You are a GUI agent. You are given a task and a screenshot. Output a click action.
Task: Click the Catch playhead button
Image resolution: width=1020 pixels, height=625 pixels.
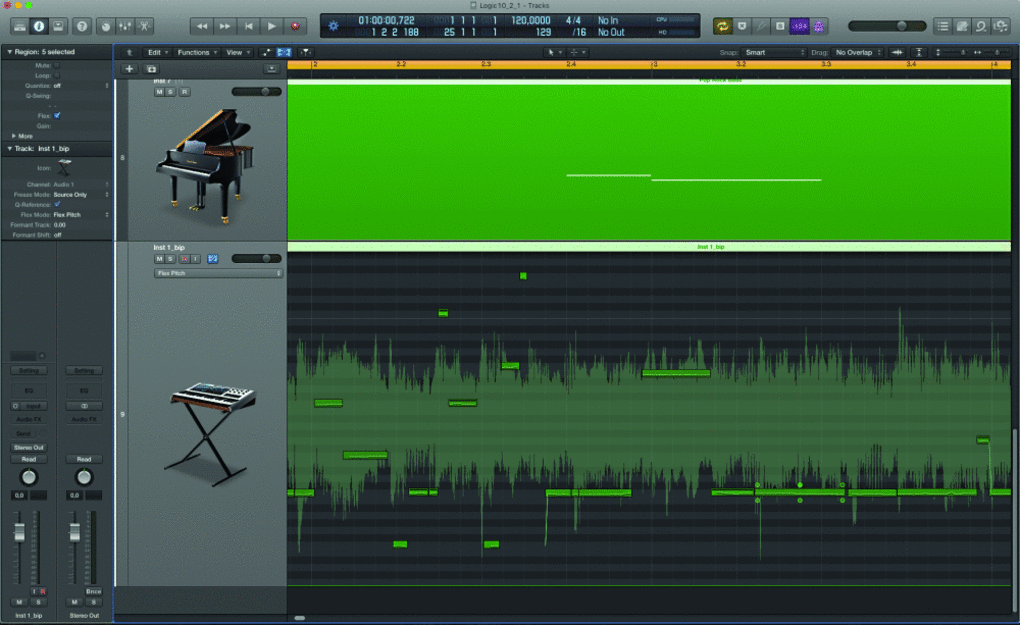(x=305, y=53)
